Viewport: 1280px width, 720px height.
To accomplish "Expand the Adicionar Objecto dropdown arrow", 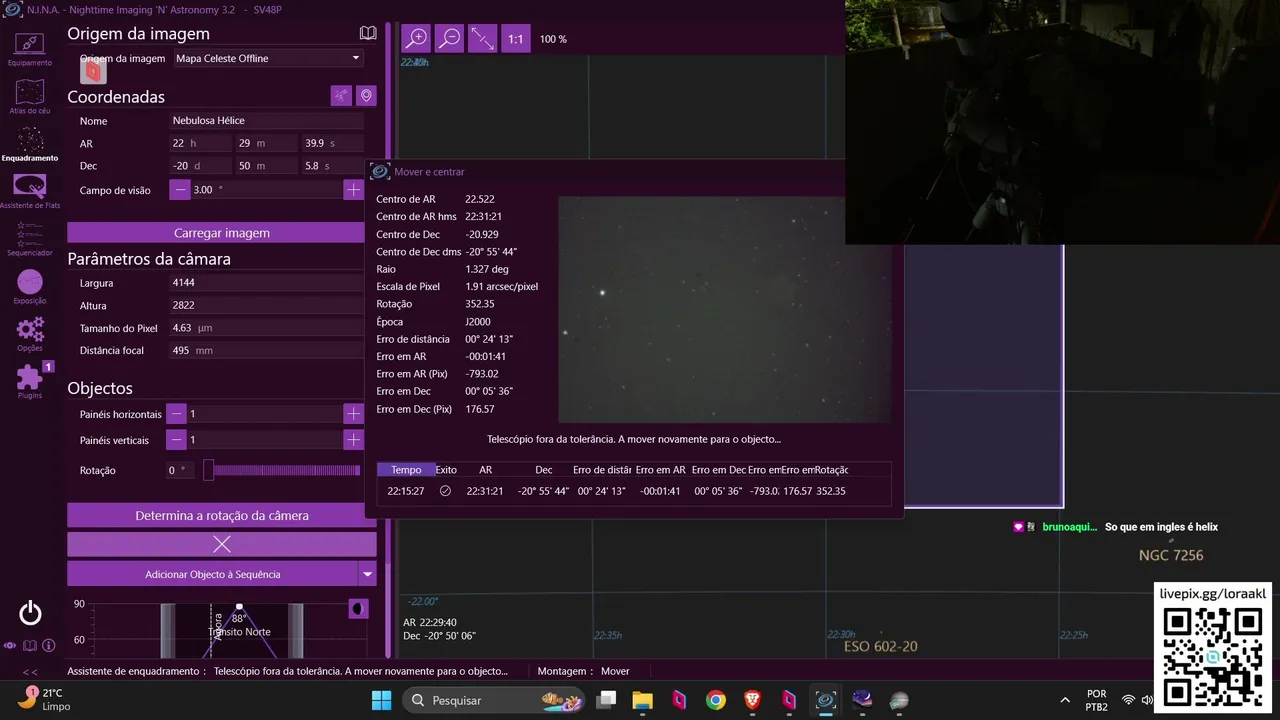I will click(368, 574).
